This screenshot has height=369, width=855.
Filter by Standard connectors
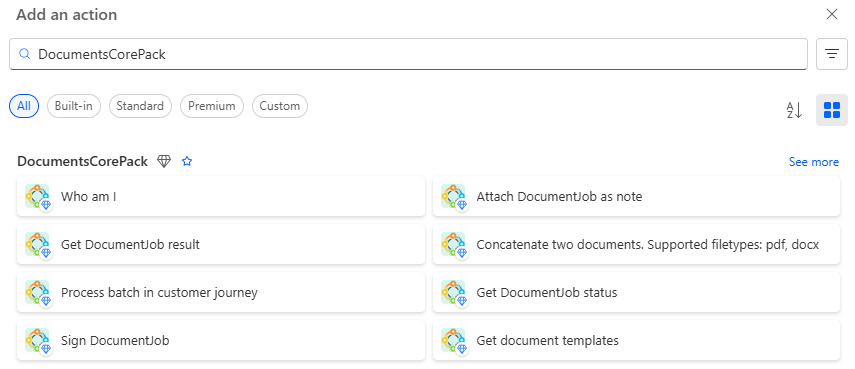(x=140, y=106)
